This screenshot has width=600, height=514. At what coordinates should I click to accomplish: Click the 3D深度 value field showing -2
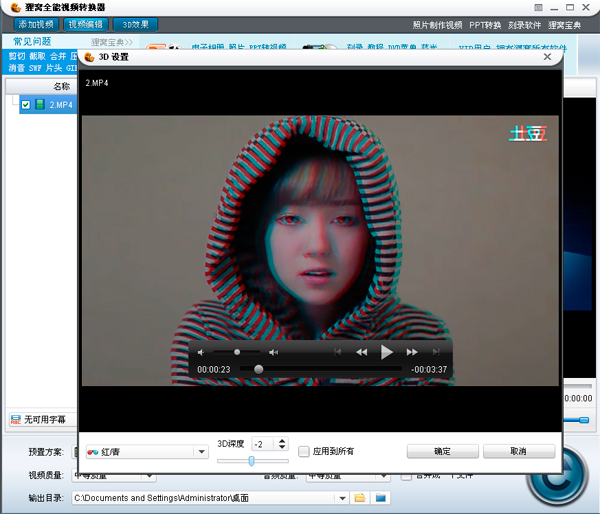click(263, 444)
